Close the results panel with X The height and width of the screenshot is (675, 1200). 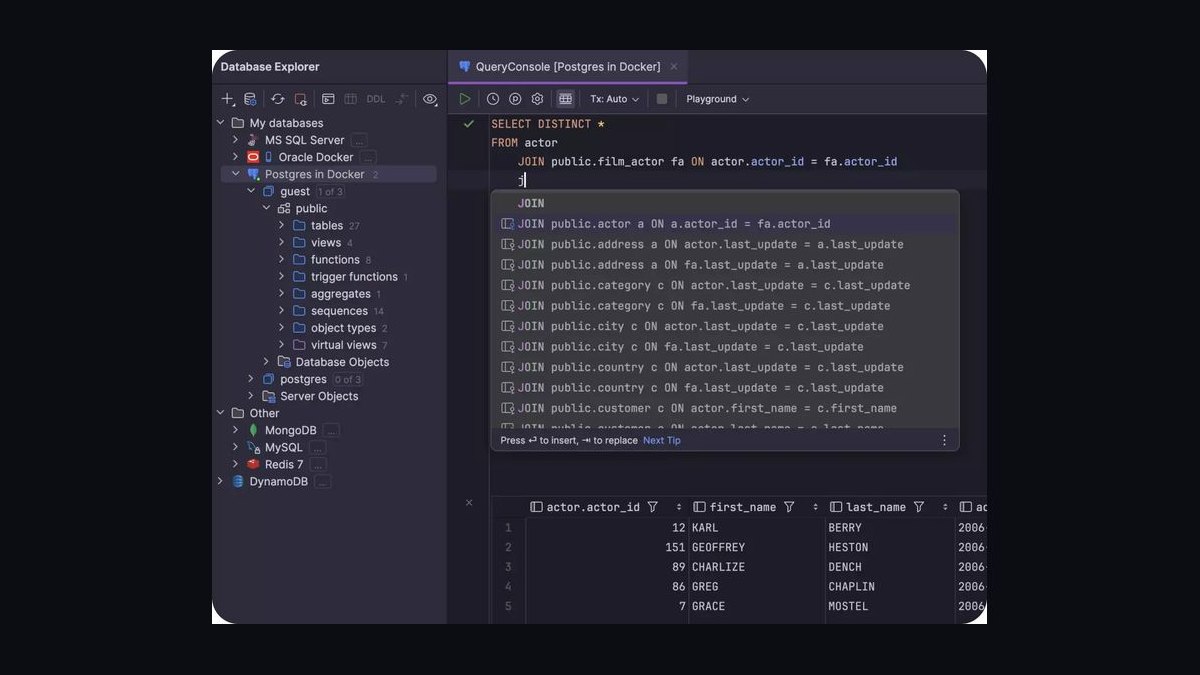[x=469, y=503]
